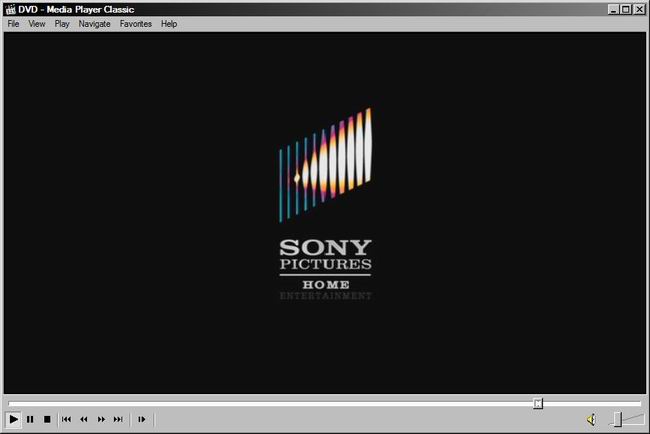The image size is (650, 434).
Task: Jump to the start of the seek bar track
Action: 10,403
